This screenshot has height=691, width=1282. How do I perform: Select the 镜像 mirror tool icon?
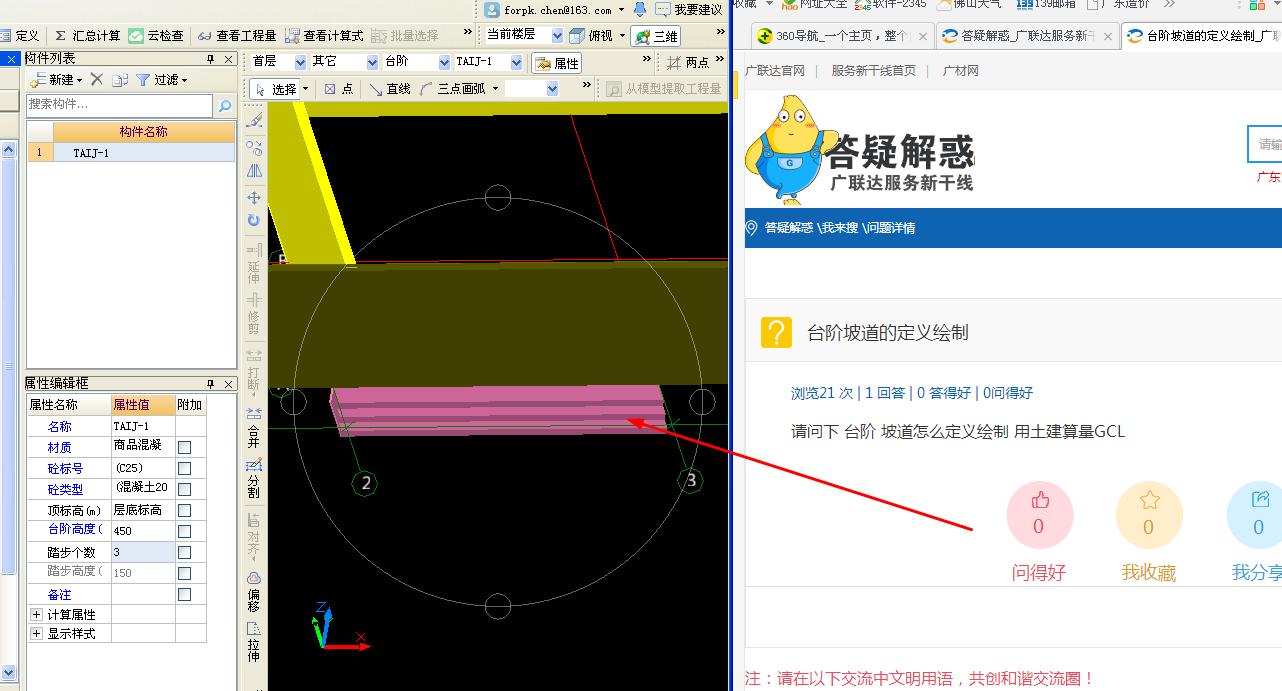coord(254,171)
